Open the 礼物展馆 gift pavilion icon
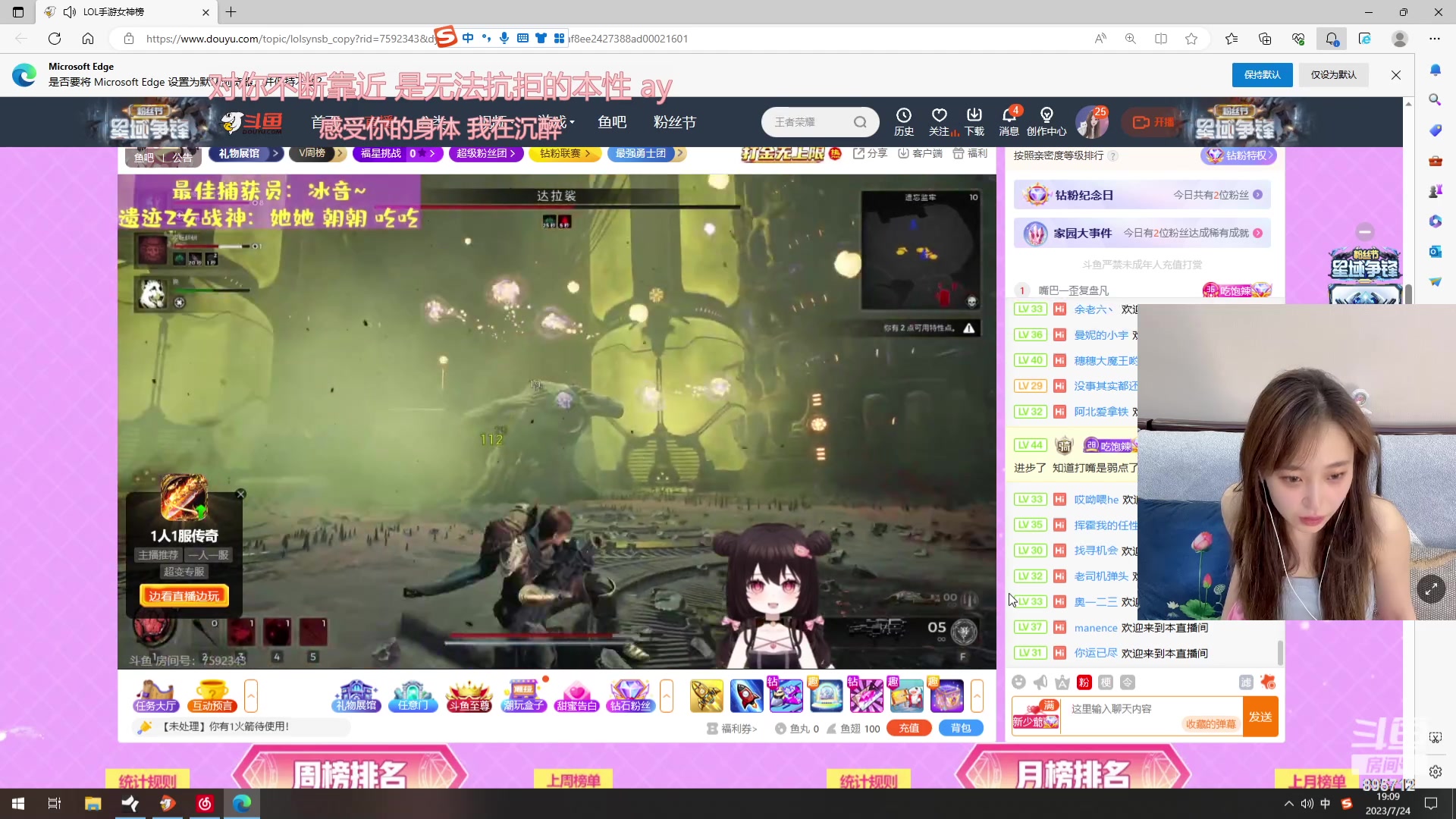Viewport: 1456px width, 819px height. pos(356,695)
